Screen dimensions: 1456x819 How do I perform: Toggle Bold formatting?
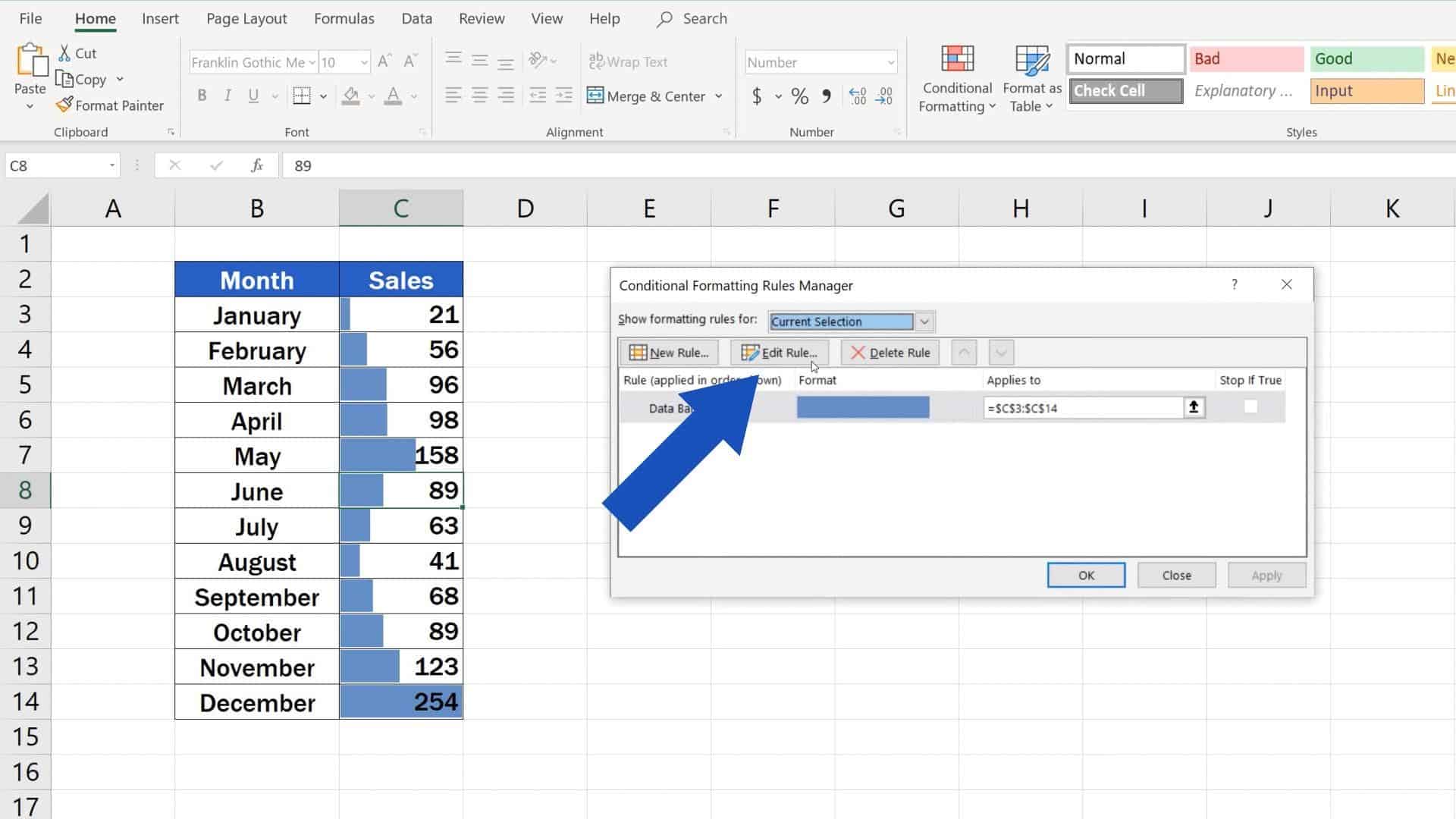[201, 96]
